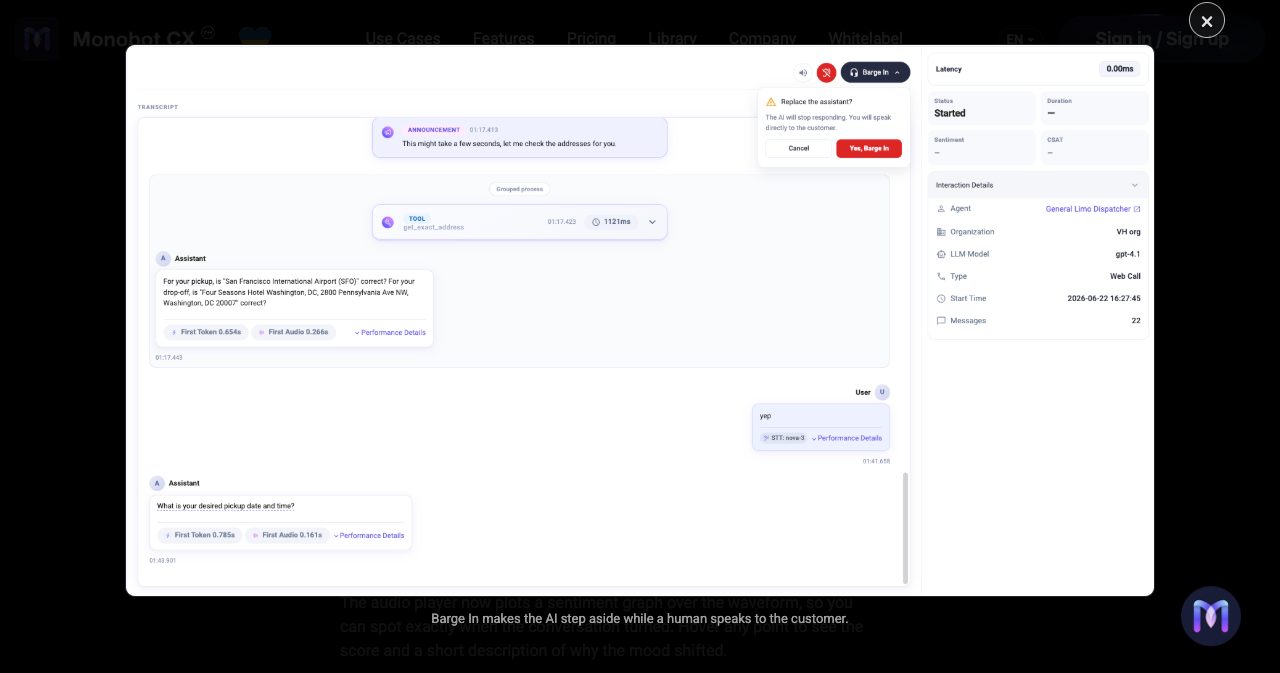This screenshot has height=673, width=1280.
Task: Click Cancel in the Replace the assistant popup
Action: pyautogui.click(x=798, y=148)
